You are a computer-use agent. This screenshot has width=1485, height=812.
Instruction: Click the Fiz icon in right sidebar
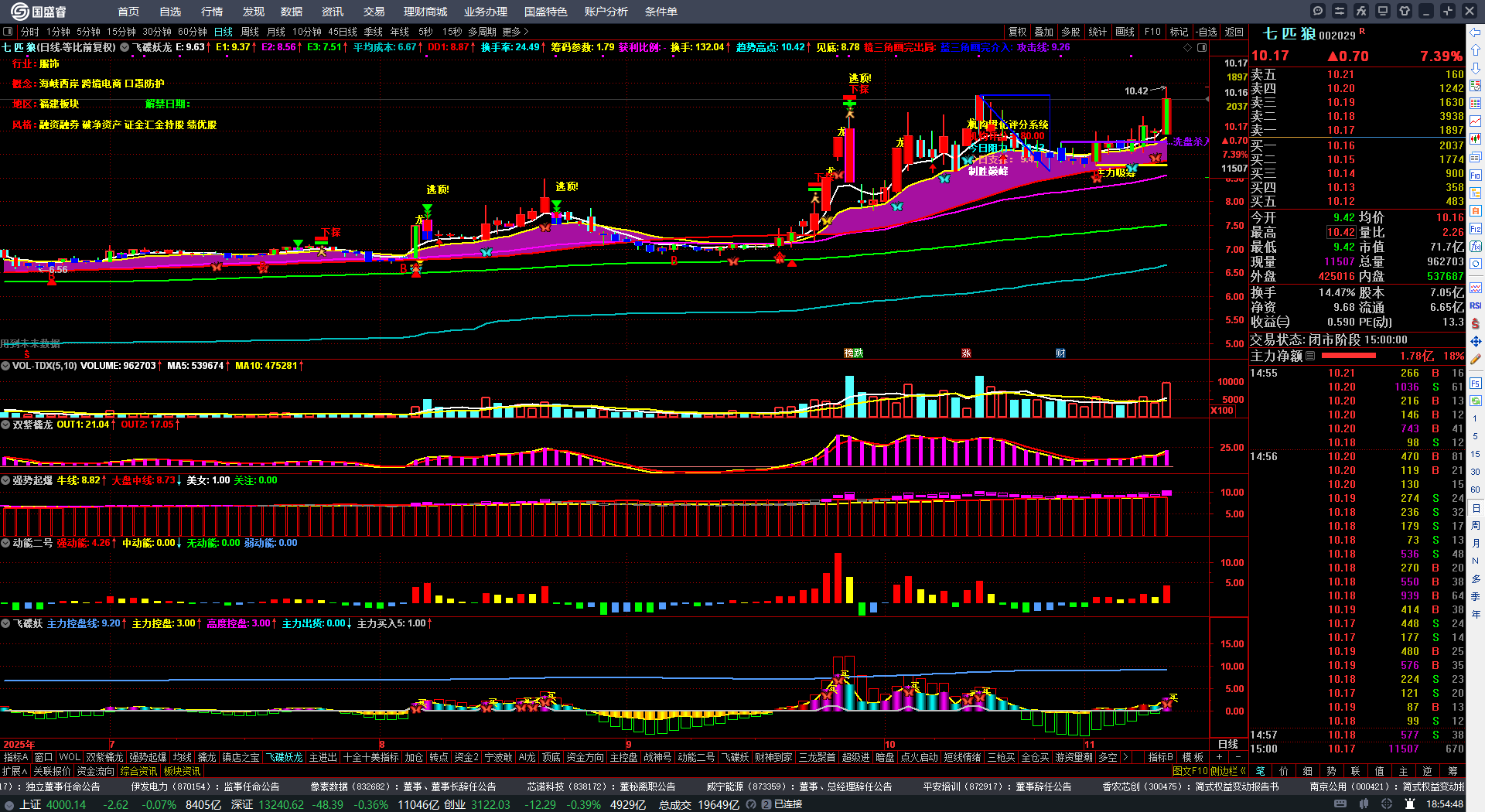[1476, 229]
